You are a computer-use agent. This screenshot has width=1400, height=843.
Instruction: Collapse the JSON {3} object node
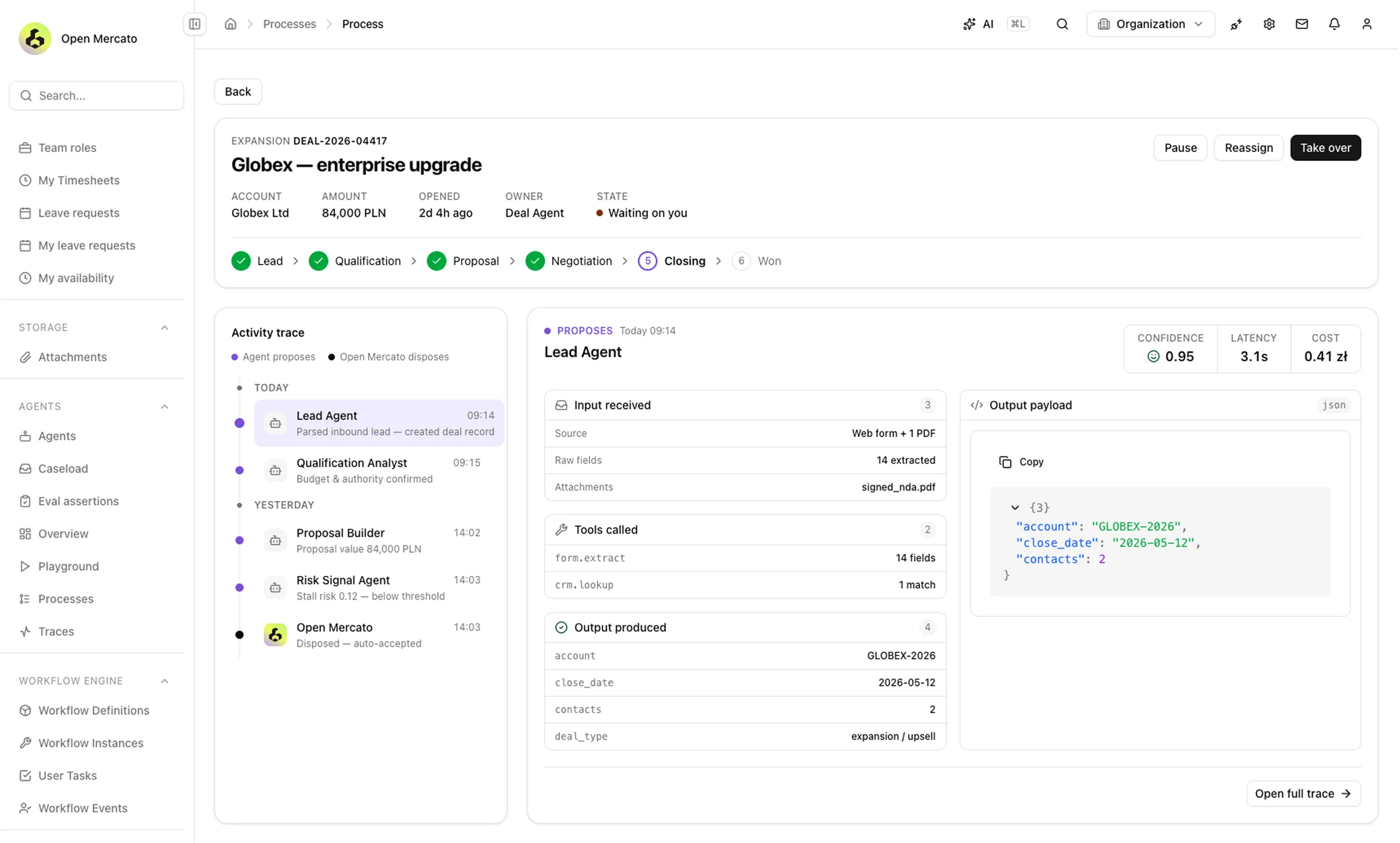click(1015, 508)
